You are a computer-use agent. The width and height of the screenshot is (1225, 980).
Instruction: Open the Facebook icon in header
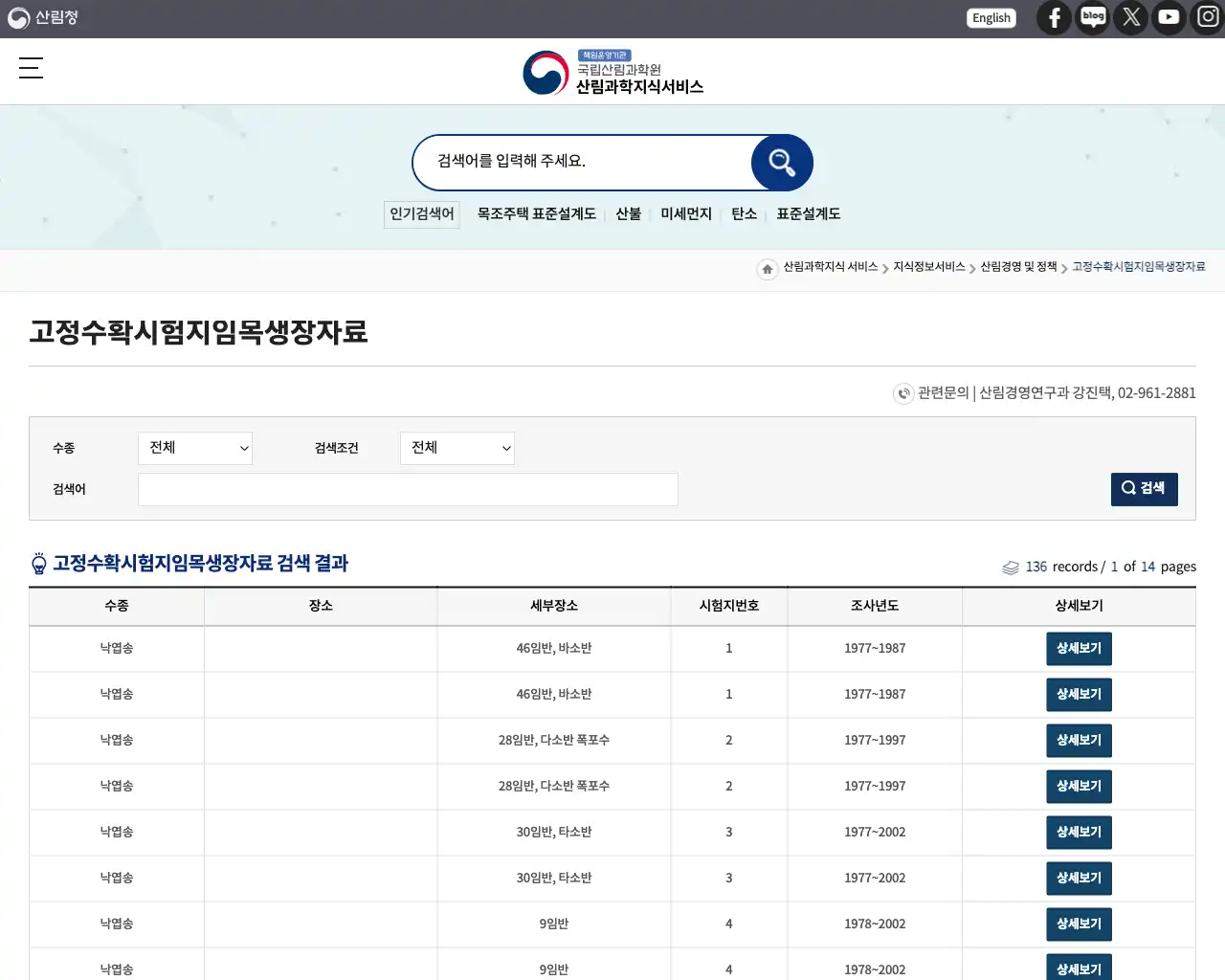(x=1054, y=17)
